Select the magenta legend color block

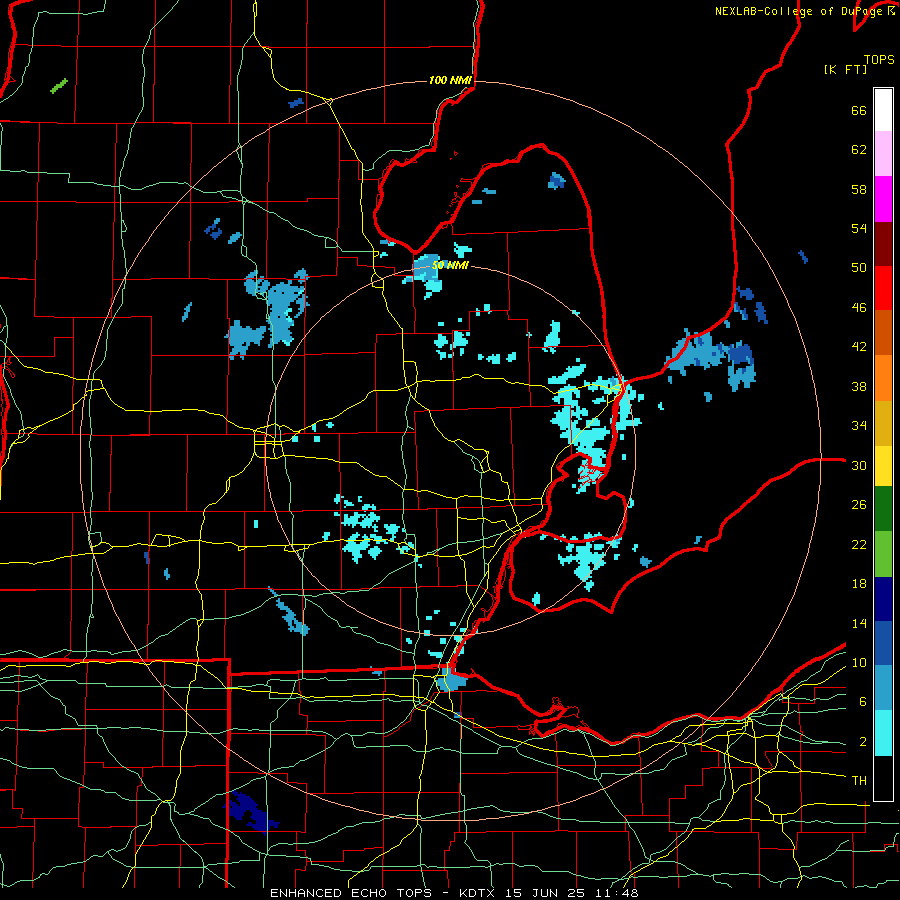[883, 199]
